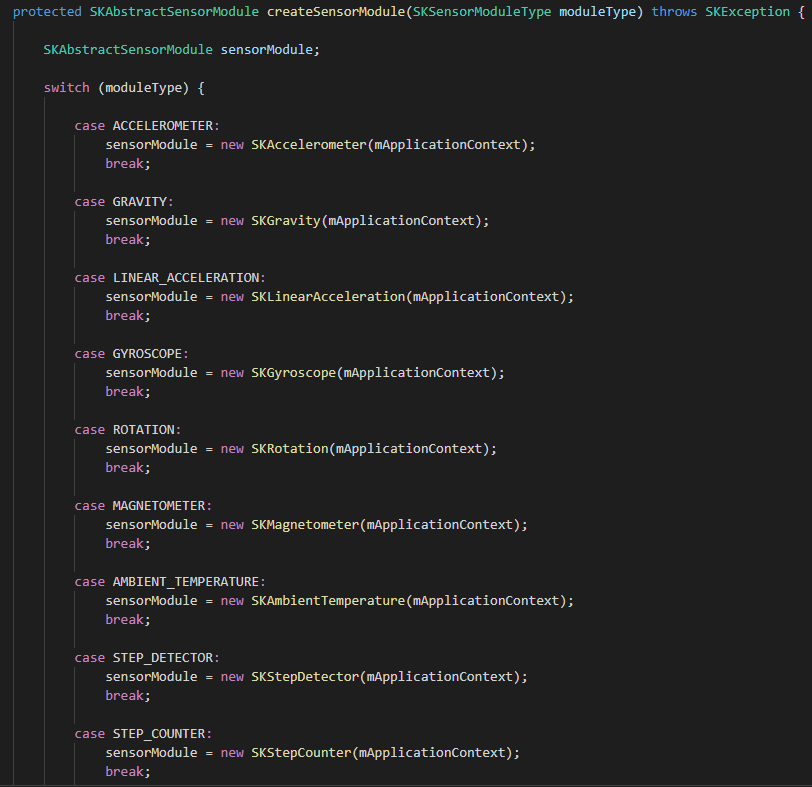Click the SKException type after throws
This screenshot has height=787, width=812.
click(751, 11)
